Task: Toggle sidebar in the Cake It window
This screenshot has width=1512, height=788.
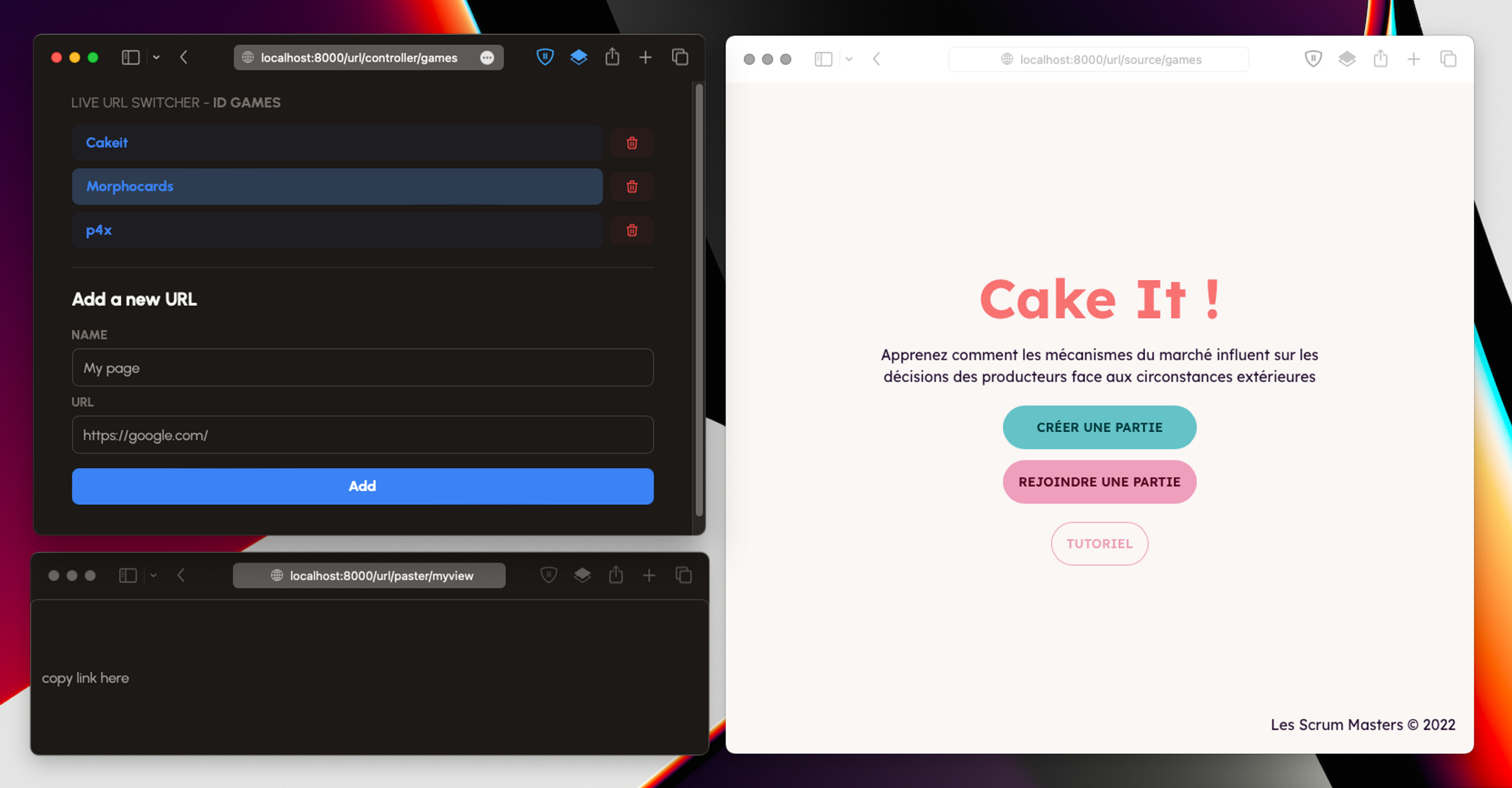Action: (x=823, y=59)
